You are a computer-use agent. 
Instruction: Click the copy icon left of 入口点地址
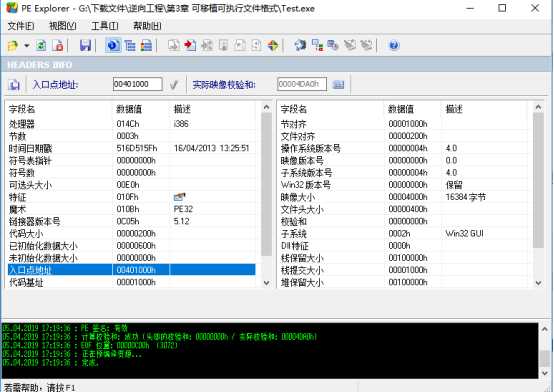[x=14, y=84]
